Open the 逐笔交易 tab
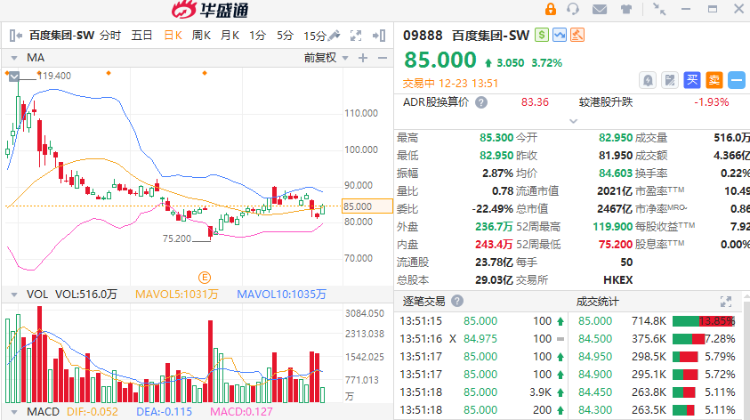 coord(424,301)
